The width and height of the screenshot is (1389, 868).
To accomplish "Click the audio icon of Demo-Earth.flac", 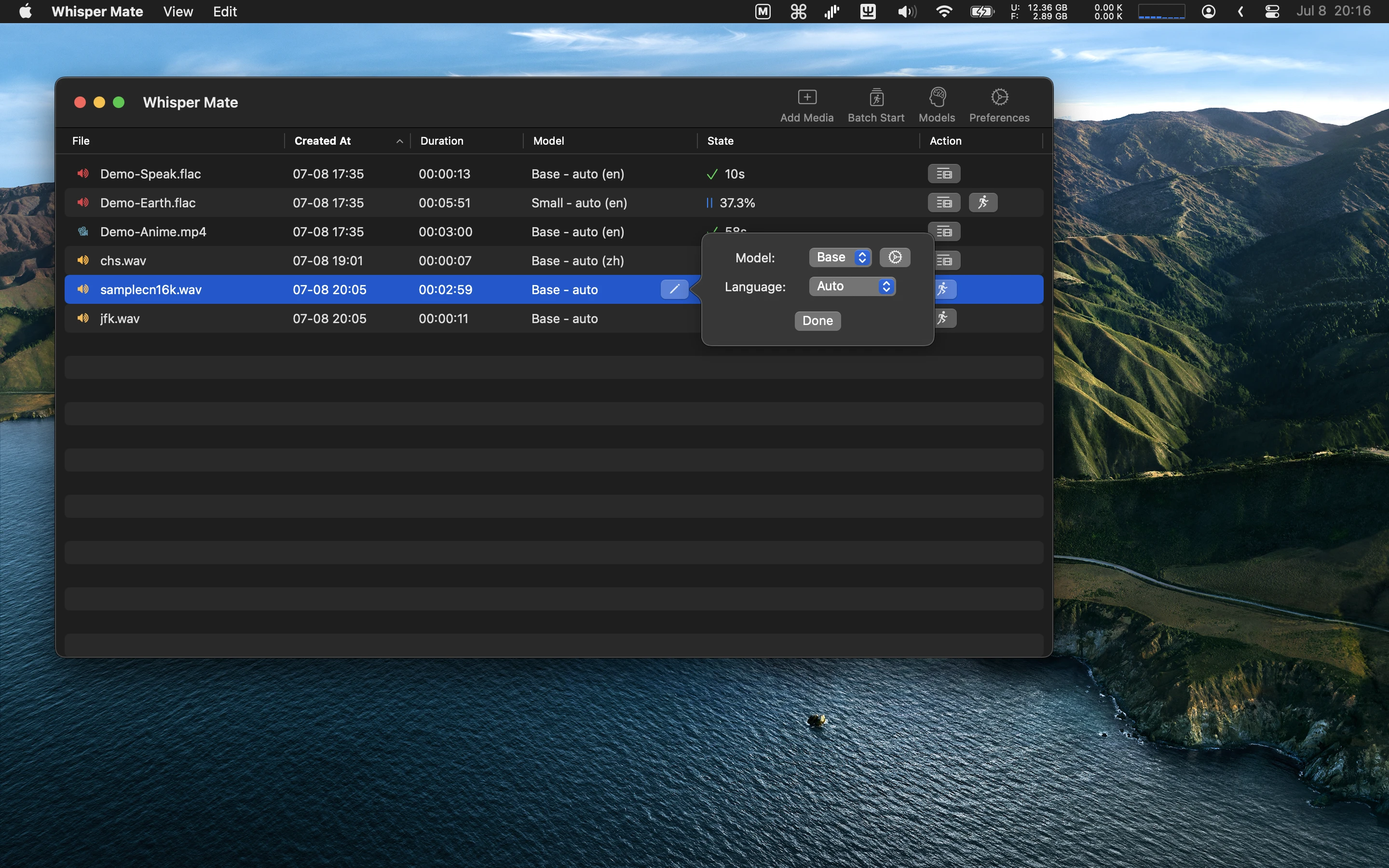I will point(83,203).
